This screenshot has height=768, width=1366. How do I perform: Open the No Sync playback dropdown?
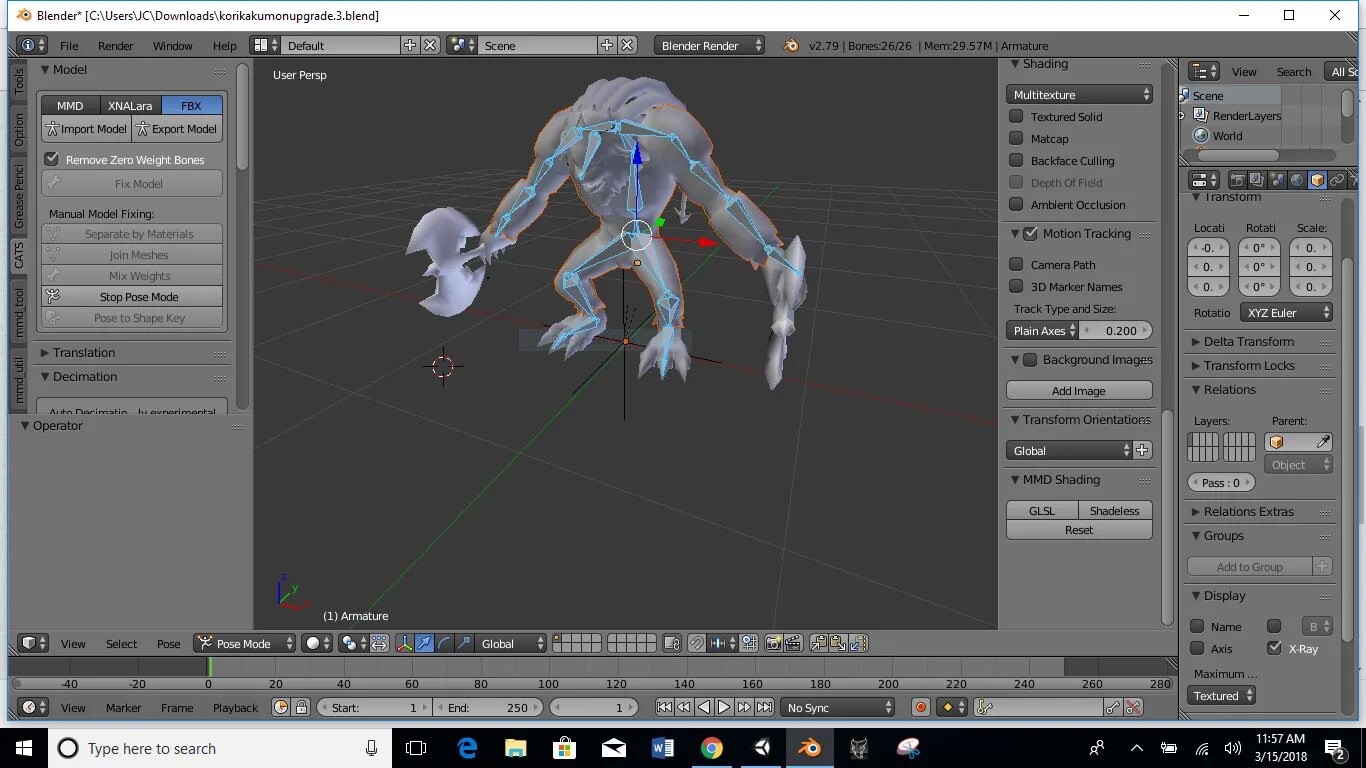[x=838, y=707]
